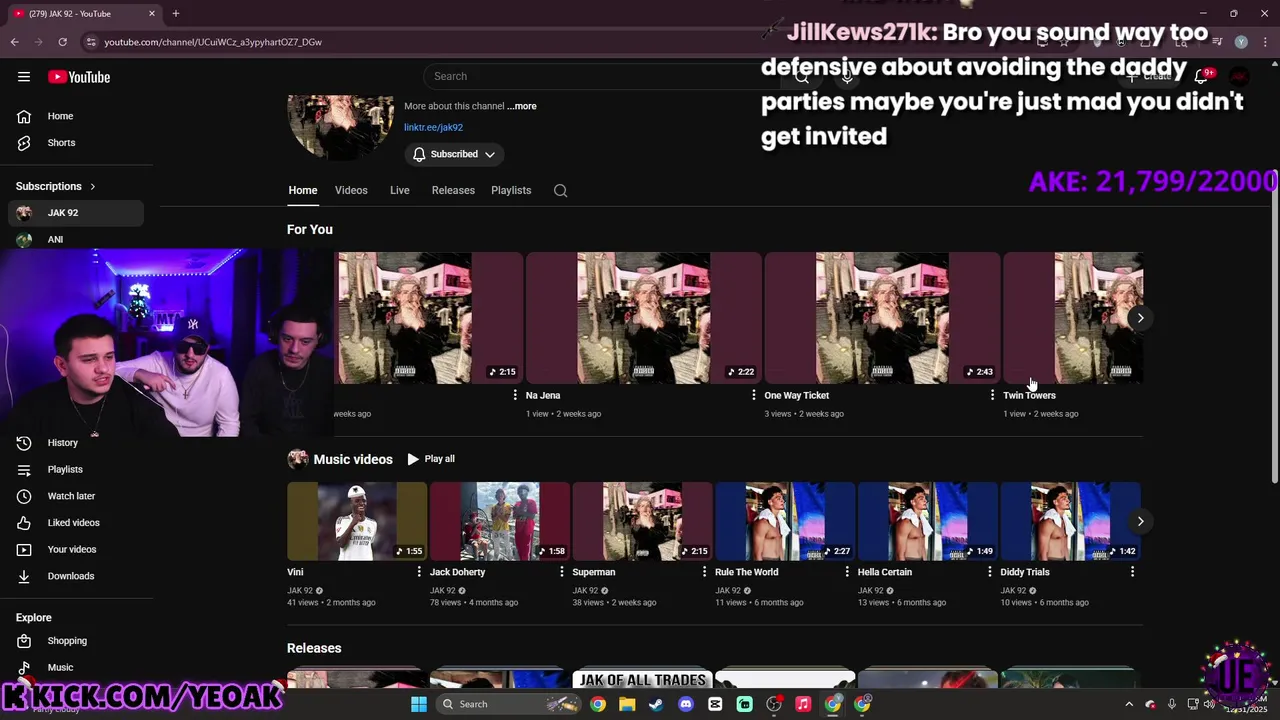
Task: Open the One Way Ticket thumbnail
Action: pyautogui.click(x=882, y=318)
